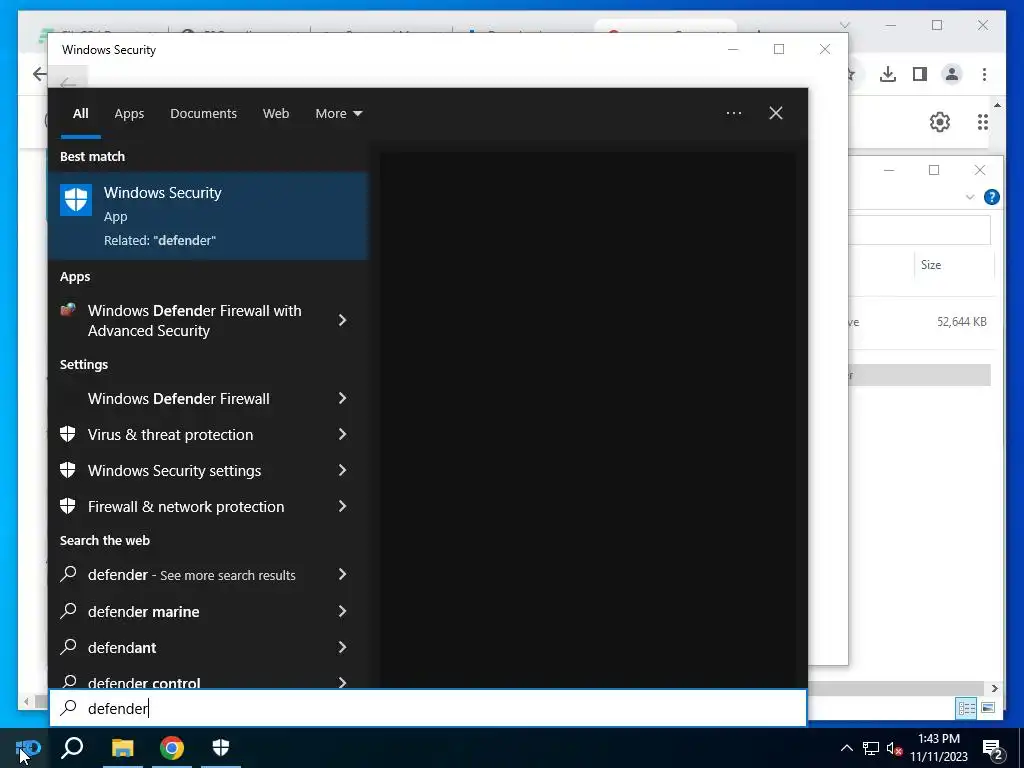The image size is (1024, 768).
Task: Toggle the Chrome side panel icon
Action: (x=920, y=74)
